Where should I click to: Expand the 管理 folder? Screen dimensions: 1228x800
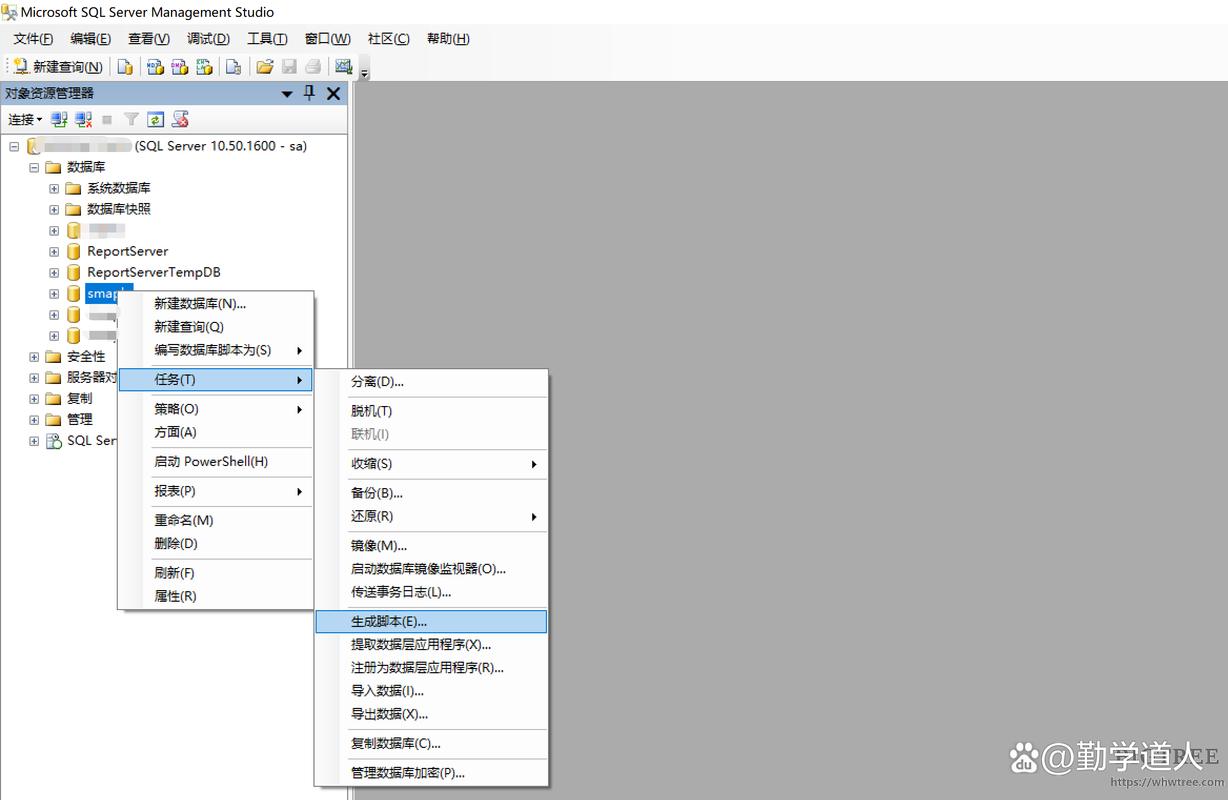[x=34, y=420]
